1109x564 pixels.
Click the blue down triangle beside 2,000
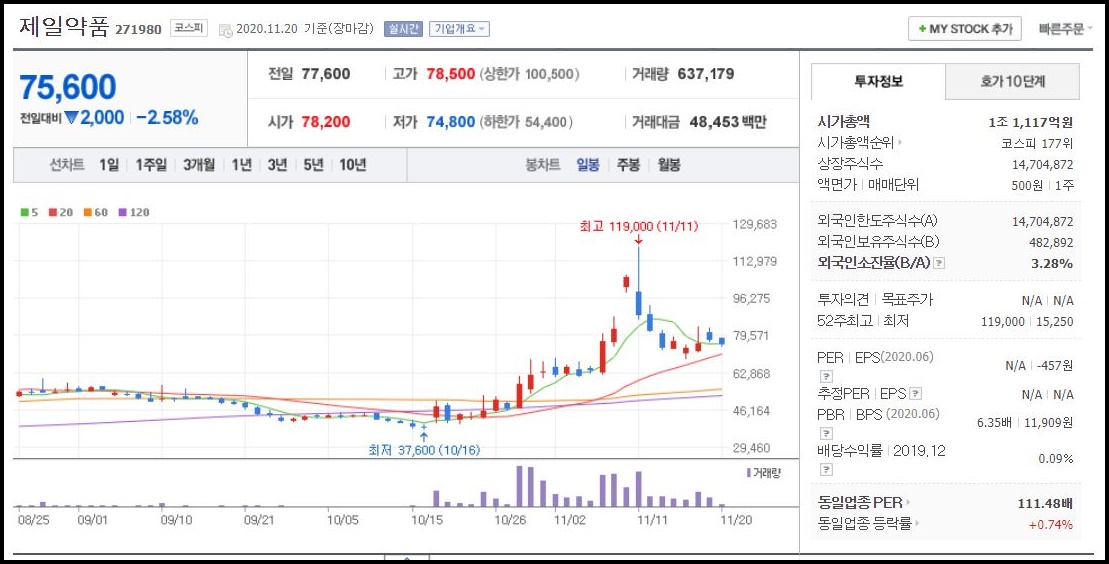coord(71,117)
